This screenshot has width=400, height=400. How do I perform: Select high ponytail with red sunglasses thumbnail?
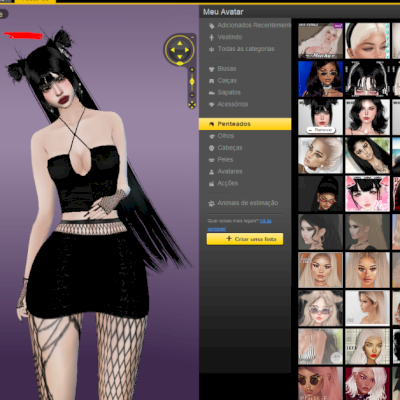(320, 194)
